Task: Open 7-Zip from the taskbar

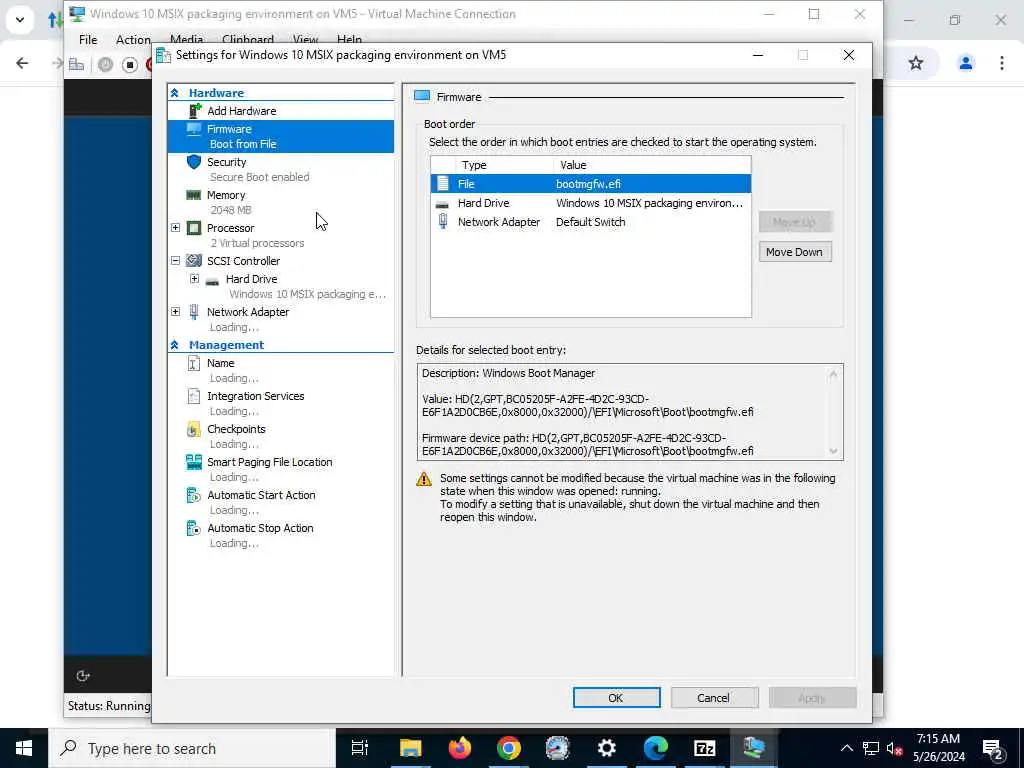Action: [705, 748]
